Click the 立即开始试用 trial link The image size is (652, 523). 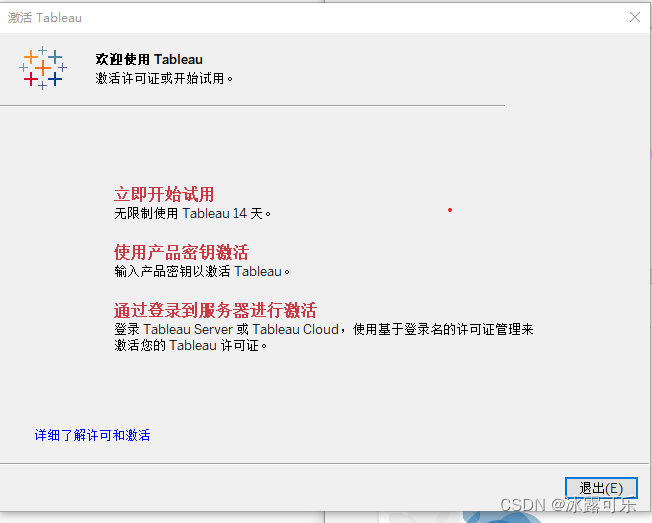[164, 194]
